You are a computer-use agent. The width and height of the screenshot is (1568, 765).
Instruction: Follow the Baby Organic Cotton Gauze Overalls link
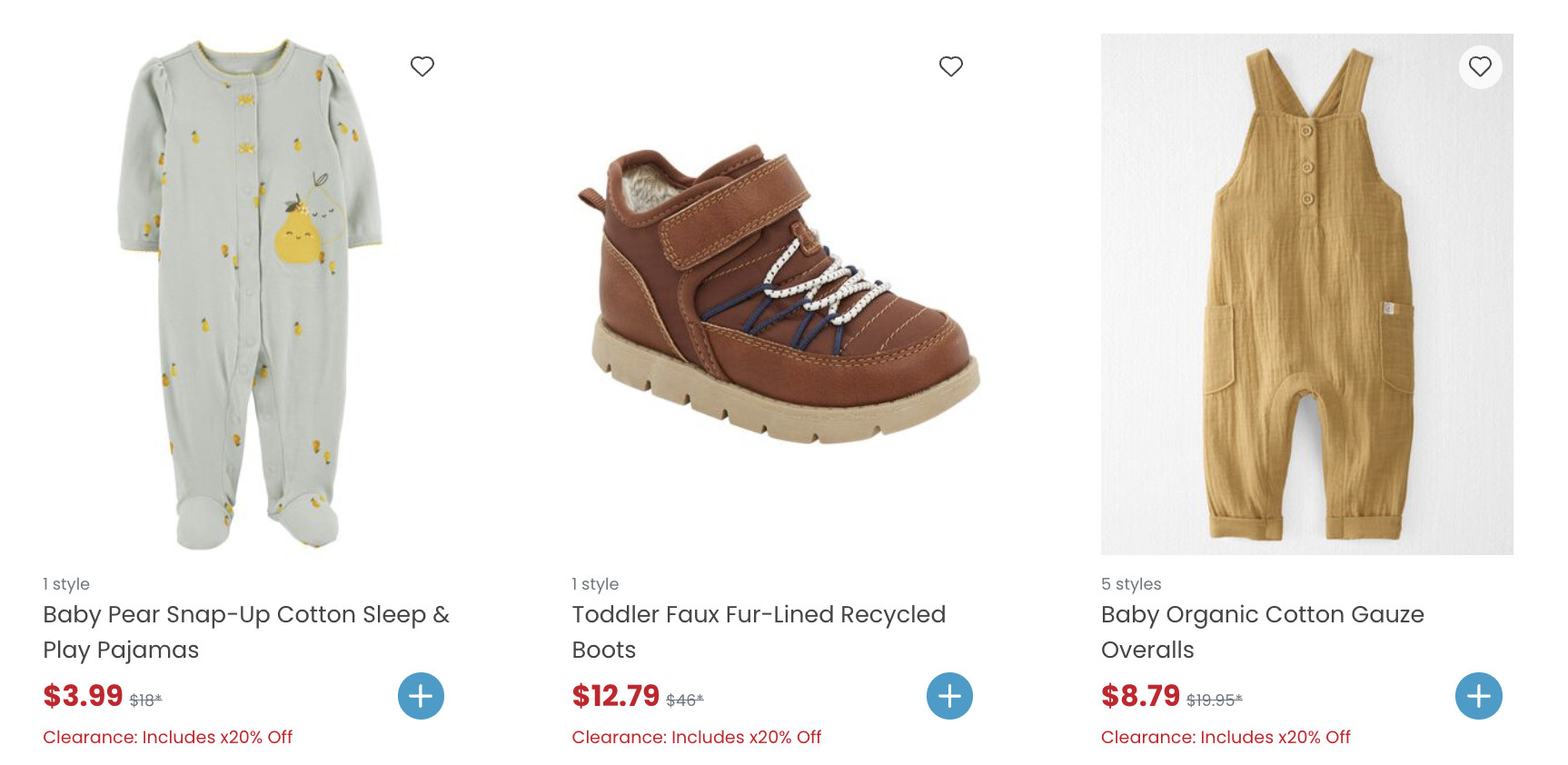[1262, 631]
